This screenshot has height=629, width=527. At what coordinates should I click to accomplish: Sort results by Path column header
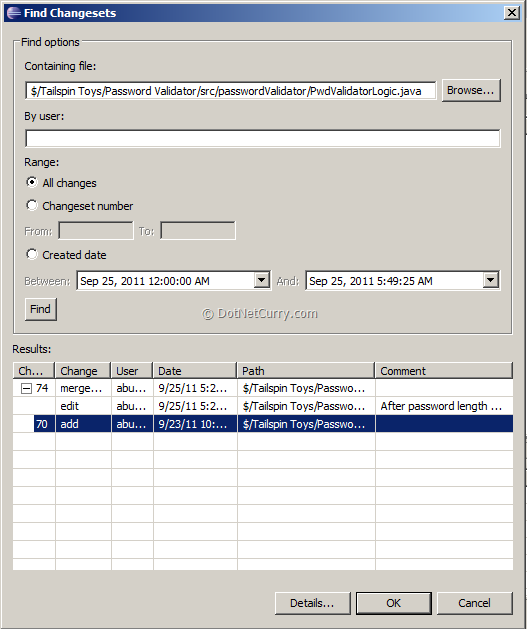[x=306, y=371]
